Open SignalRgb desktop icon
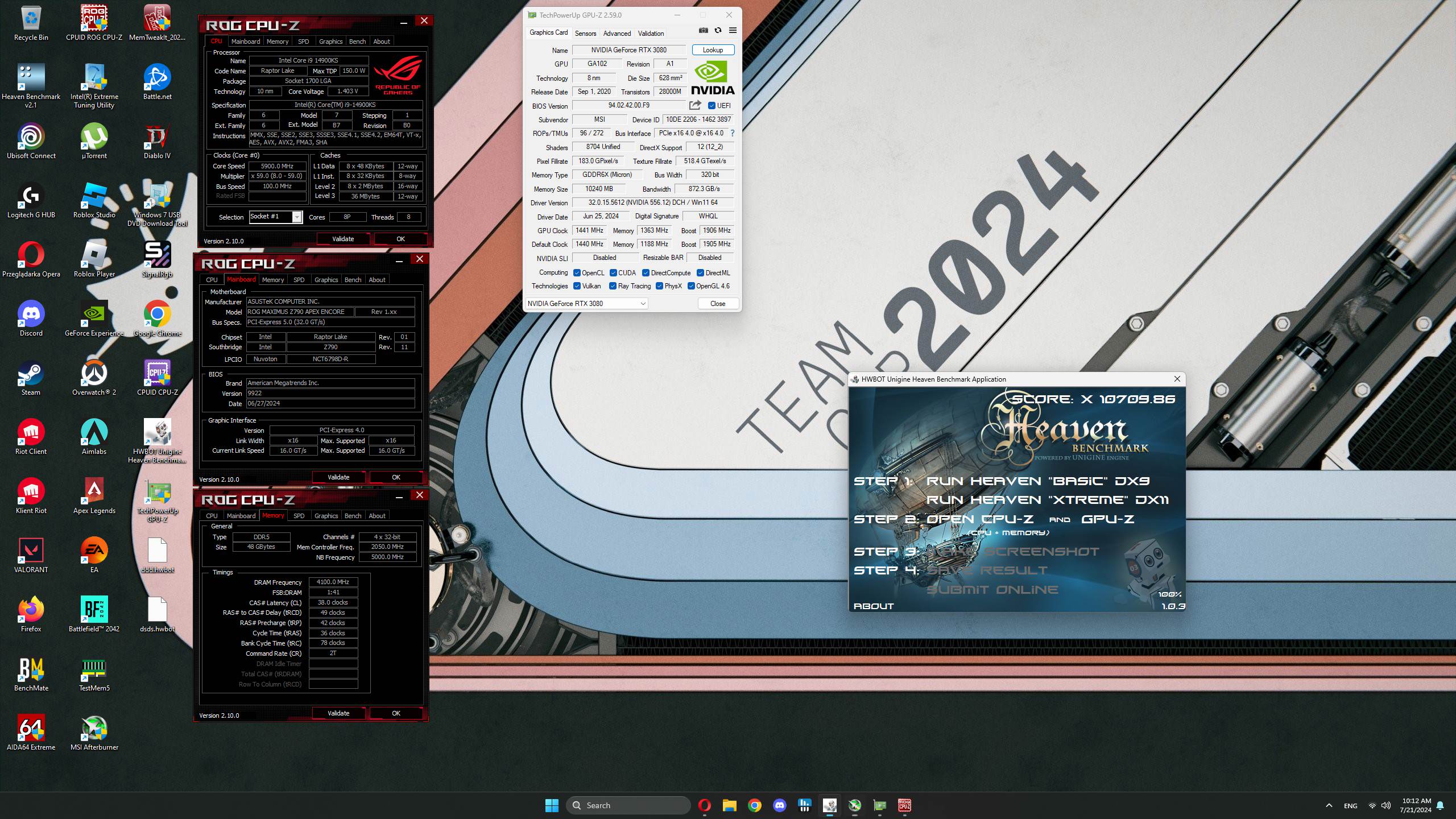Image resolution: width=1456 pixels, height=819 pixels. 158,260
